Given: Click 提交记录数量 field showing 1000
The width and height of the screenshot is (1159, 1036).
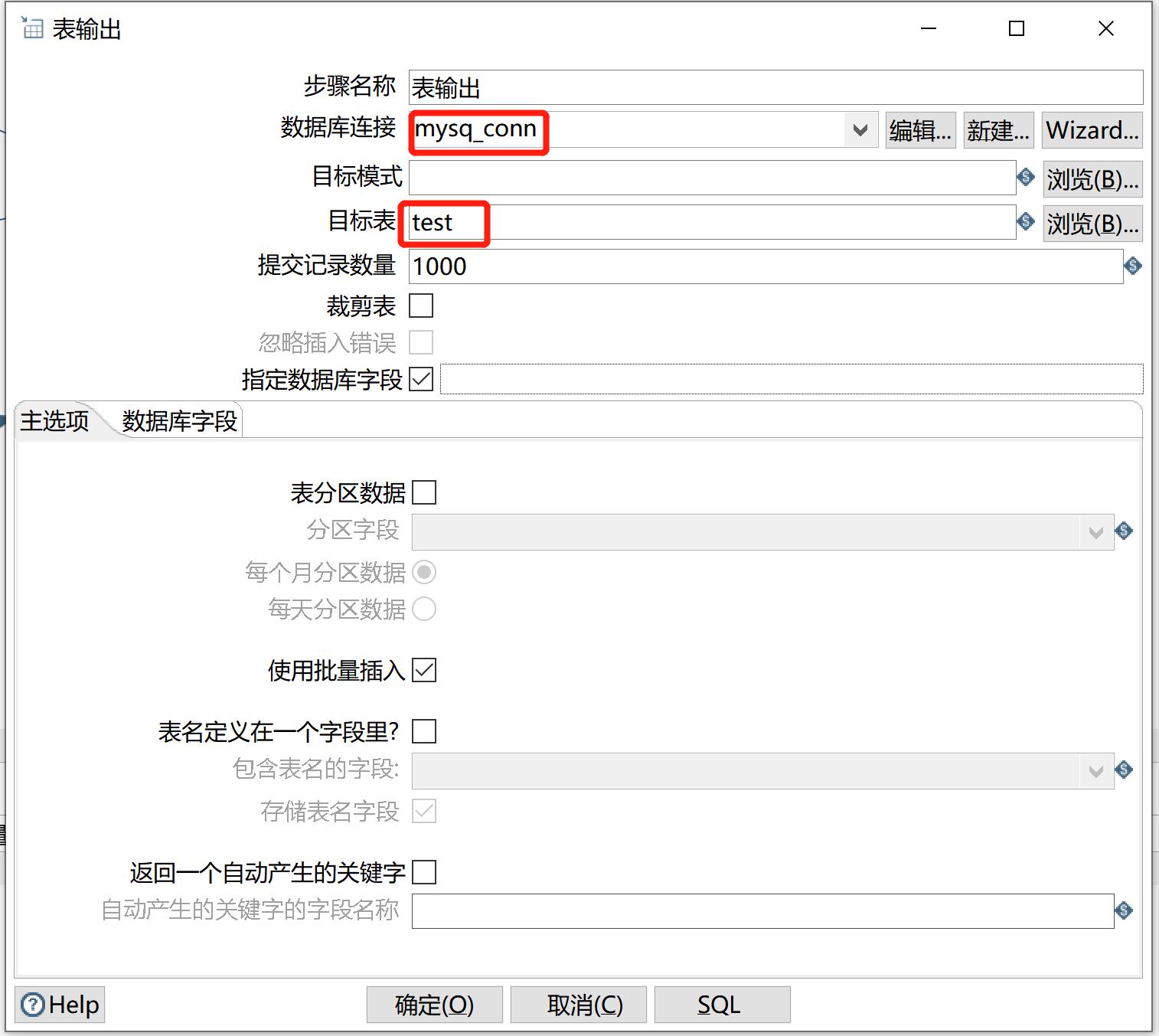Looking at the screenshot, I should [766, 266].
